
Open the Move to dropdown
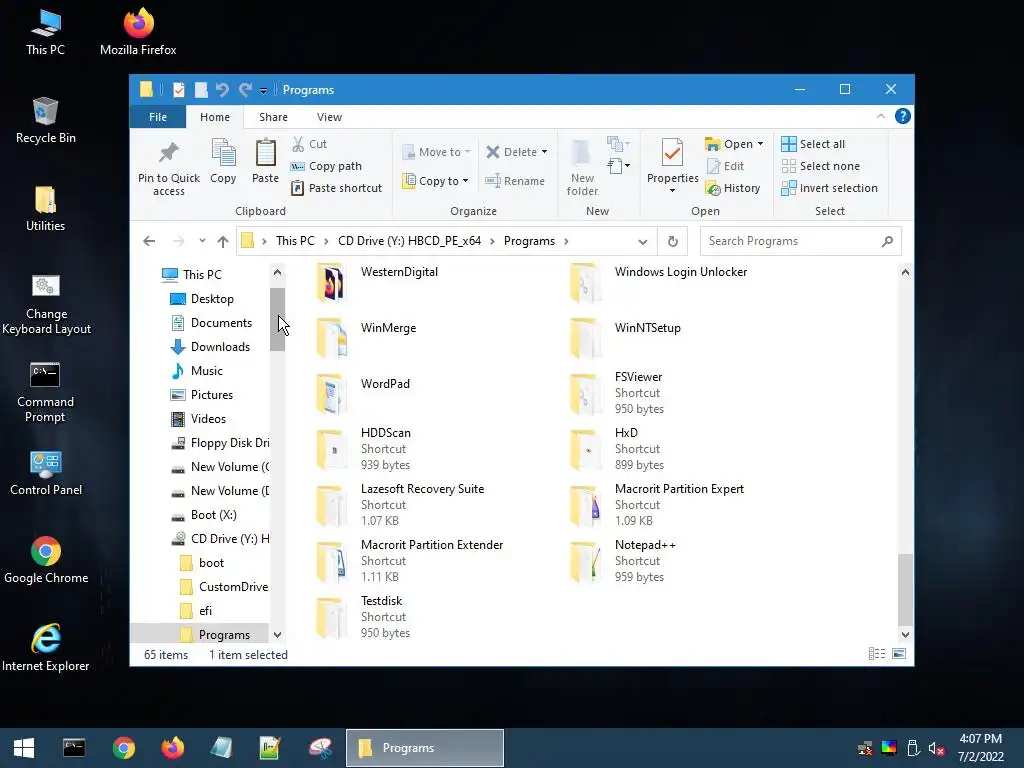[x=436, y=152]
